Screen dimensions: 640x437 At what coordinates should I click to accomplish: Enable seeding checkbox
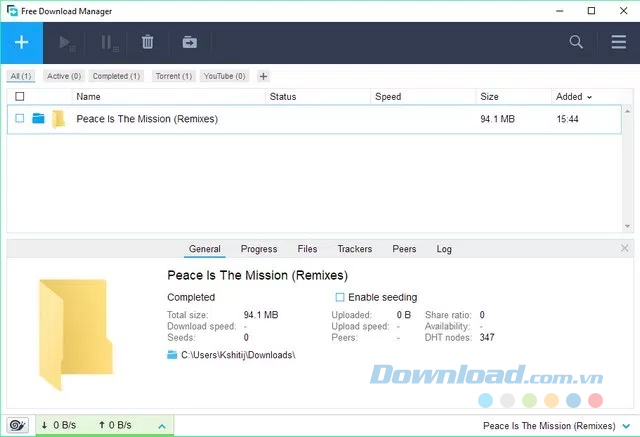(x=340, y=297)
